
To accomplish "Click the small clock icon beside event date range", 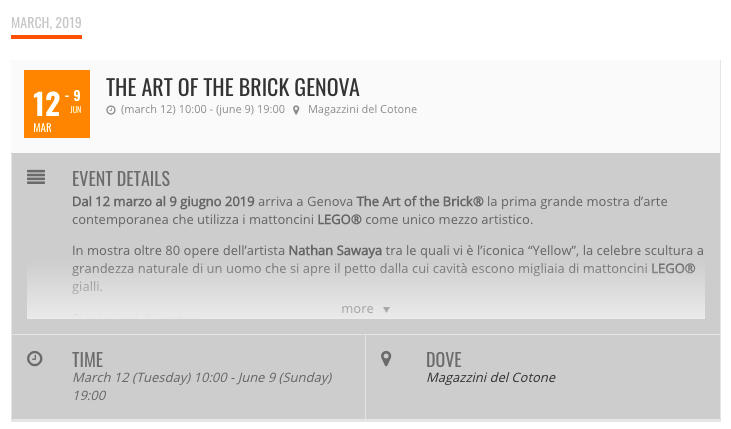I will (x=111, y=110).
